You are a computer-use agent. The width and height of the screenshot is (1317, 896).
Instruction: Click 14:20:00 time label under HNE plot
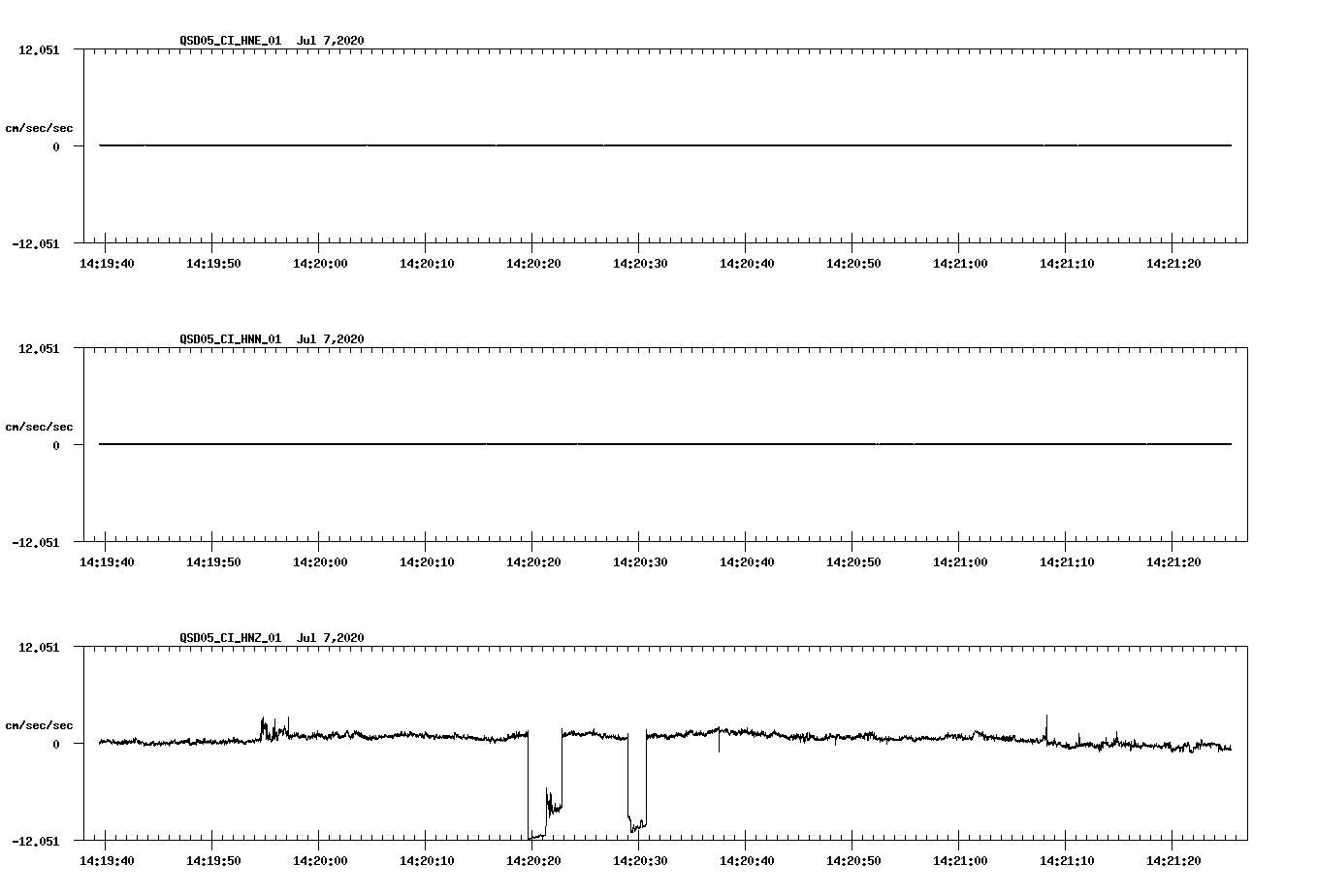pos(320,263)
